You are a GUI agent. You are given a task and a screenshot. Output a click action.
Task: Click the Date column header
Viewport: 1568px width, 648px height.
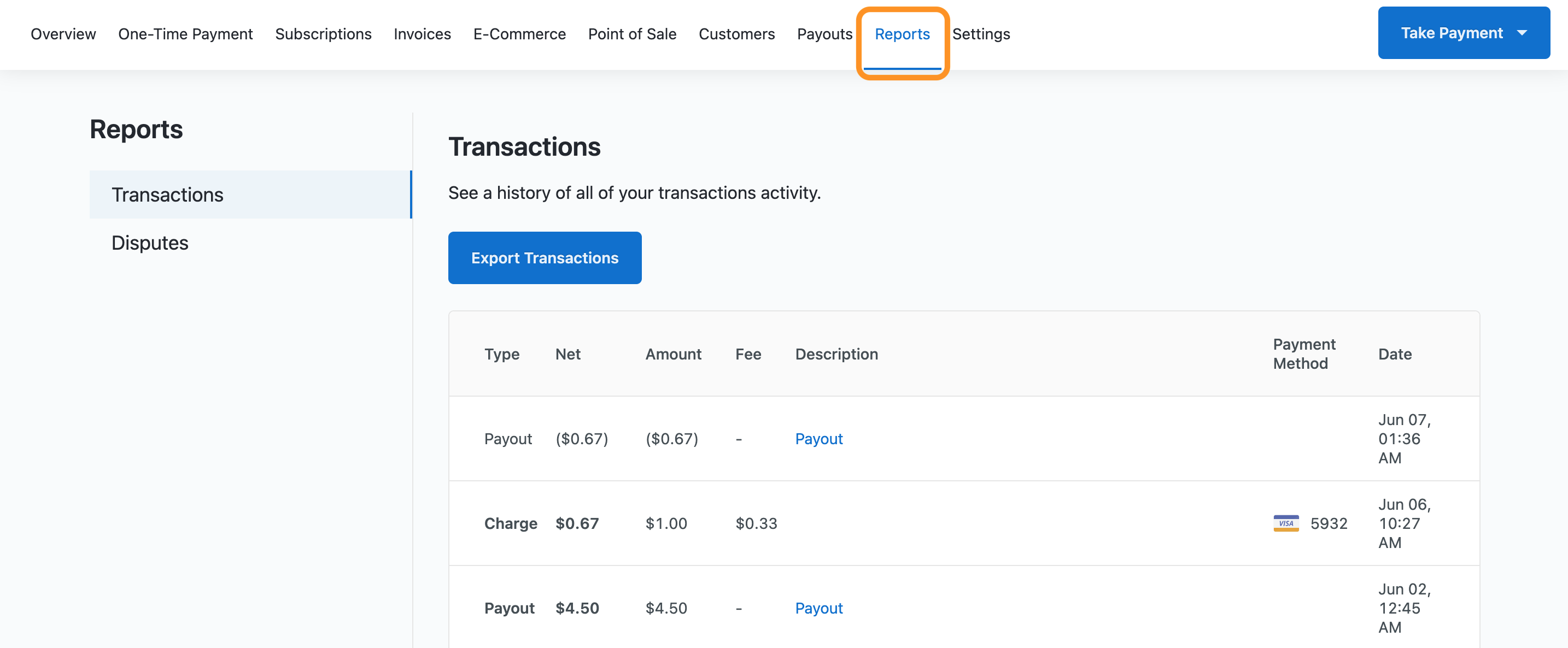(1395, 354)
